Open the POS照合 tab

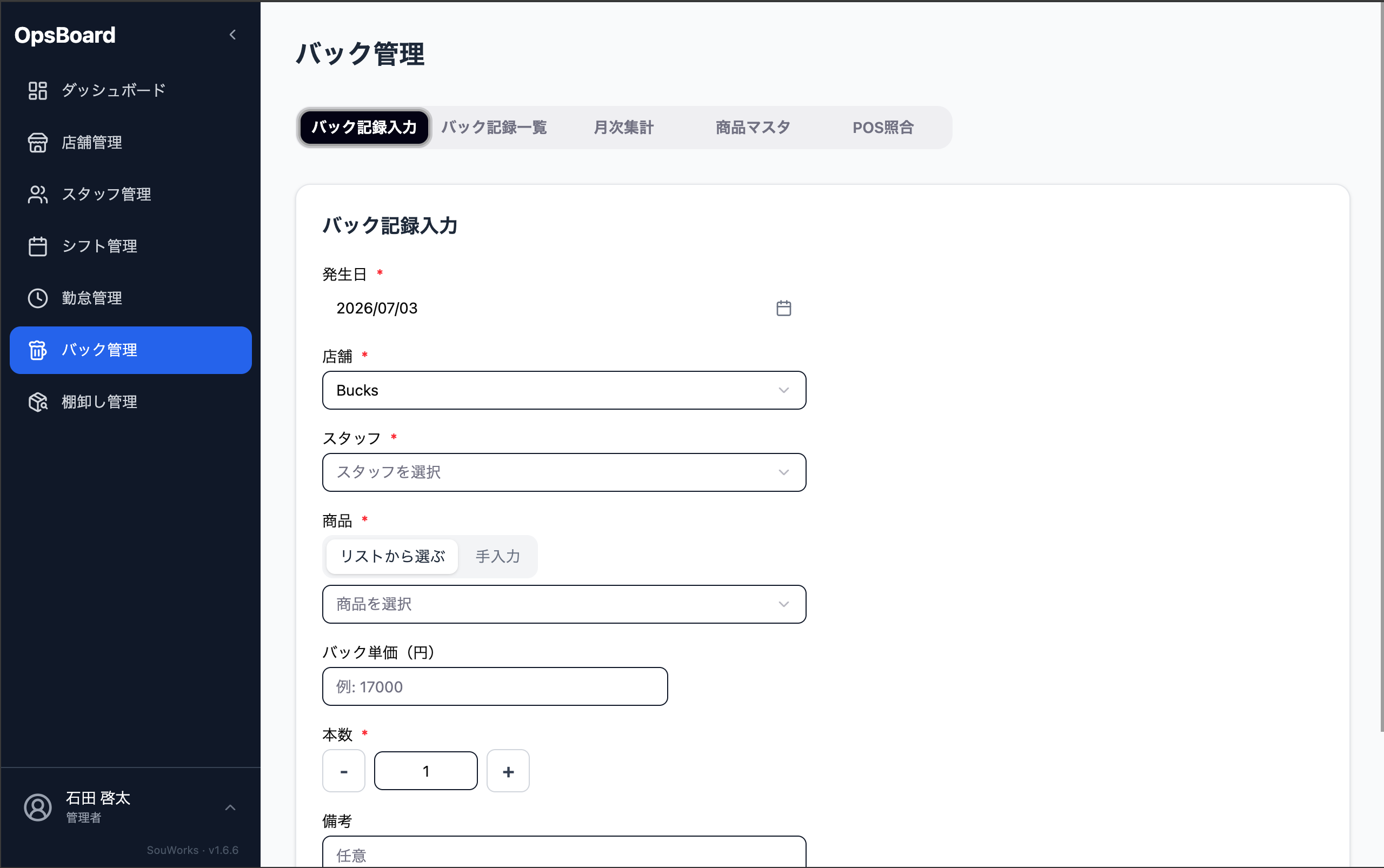[x=883, y=128]
